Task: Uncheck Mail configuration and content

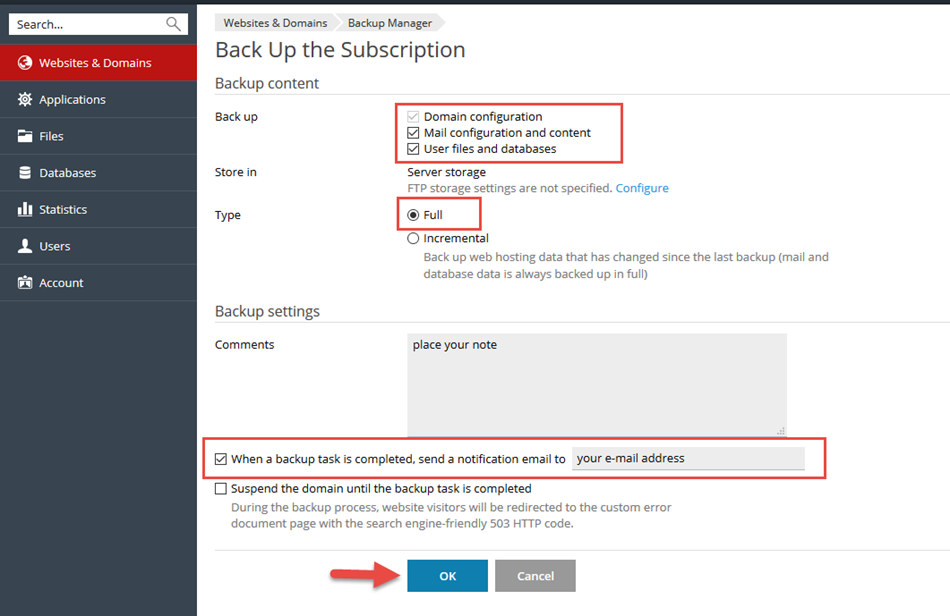Action: point(414,133)
